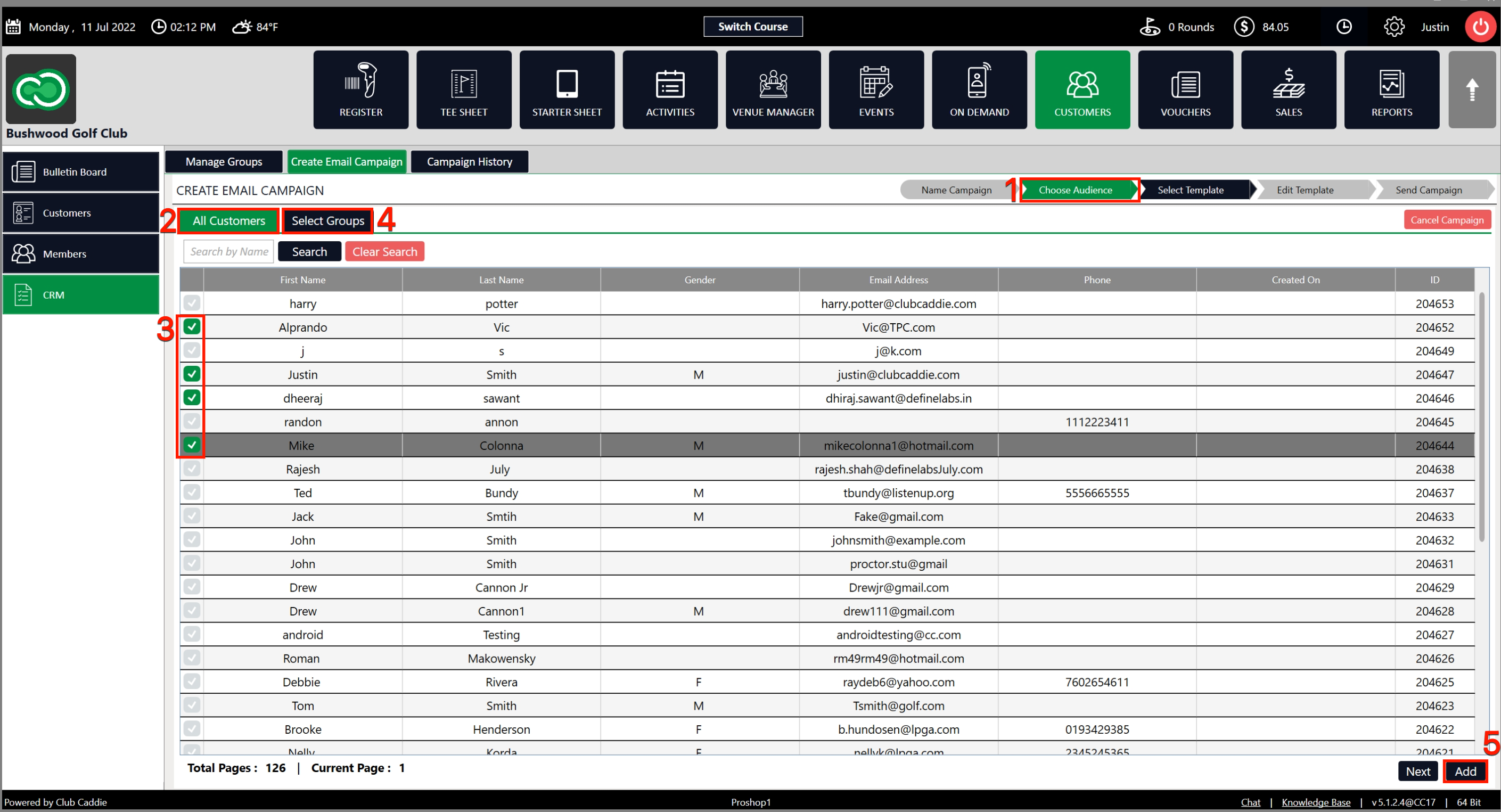Open the Knowledge Base link
Viewport: 1501px width, 812px height.
[1316, 802]
